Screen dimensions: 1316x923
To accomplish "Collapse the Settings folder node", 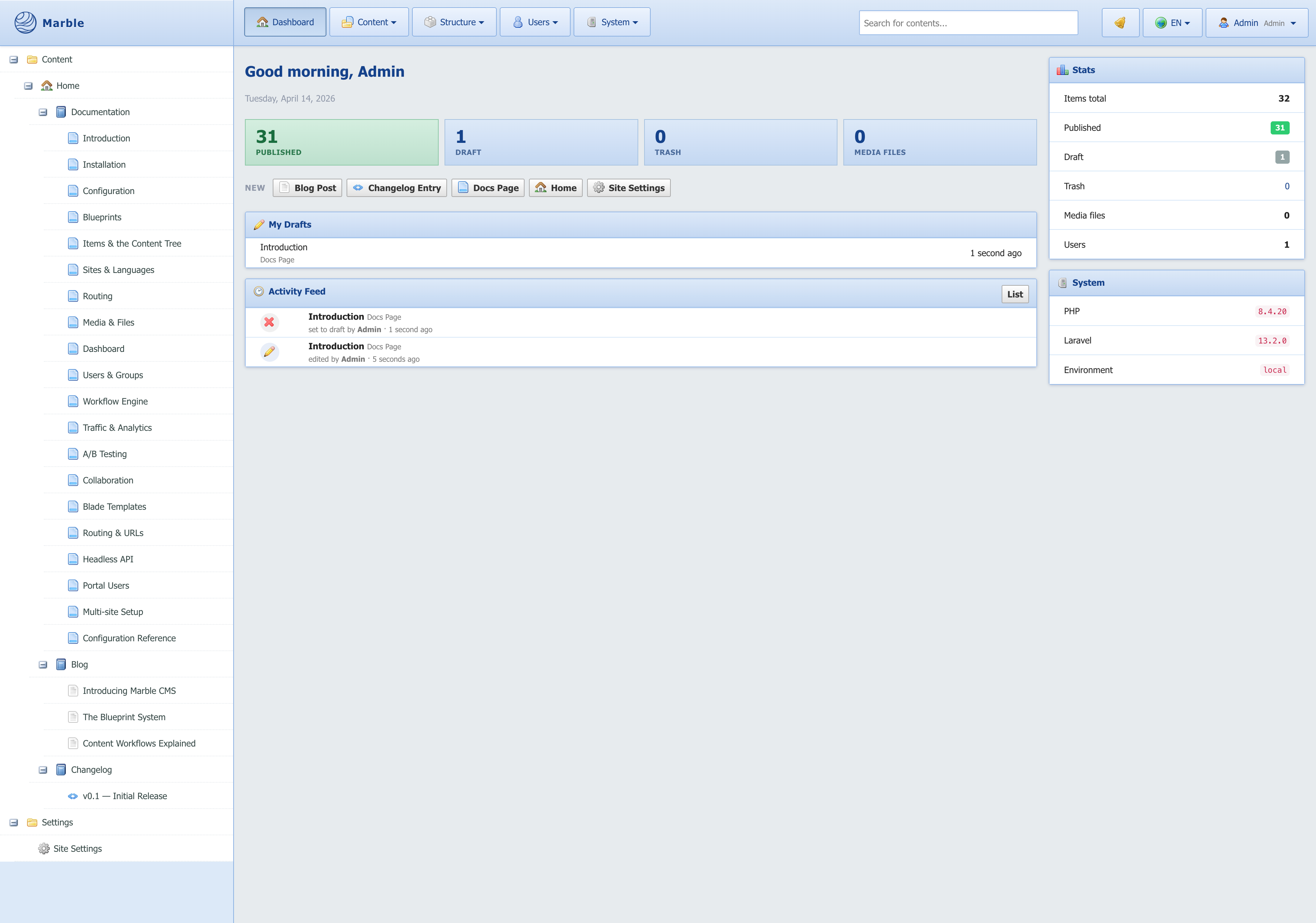I will coord(14,823).
